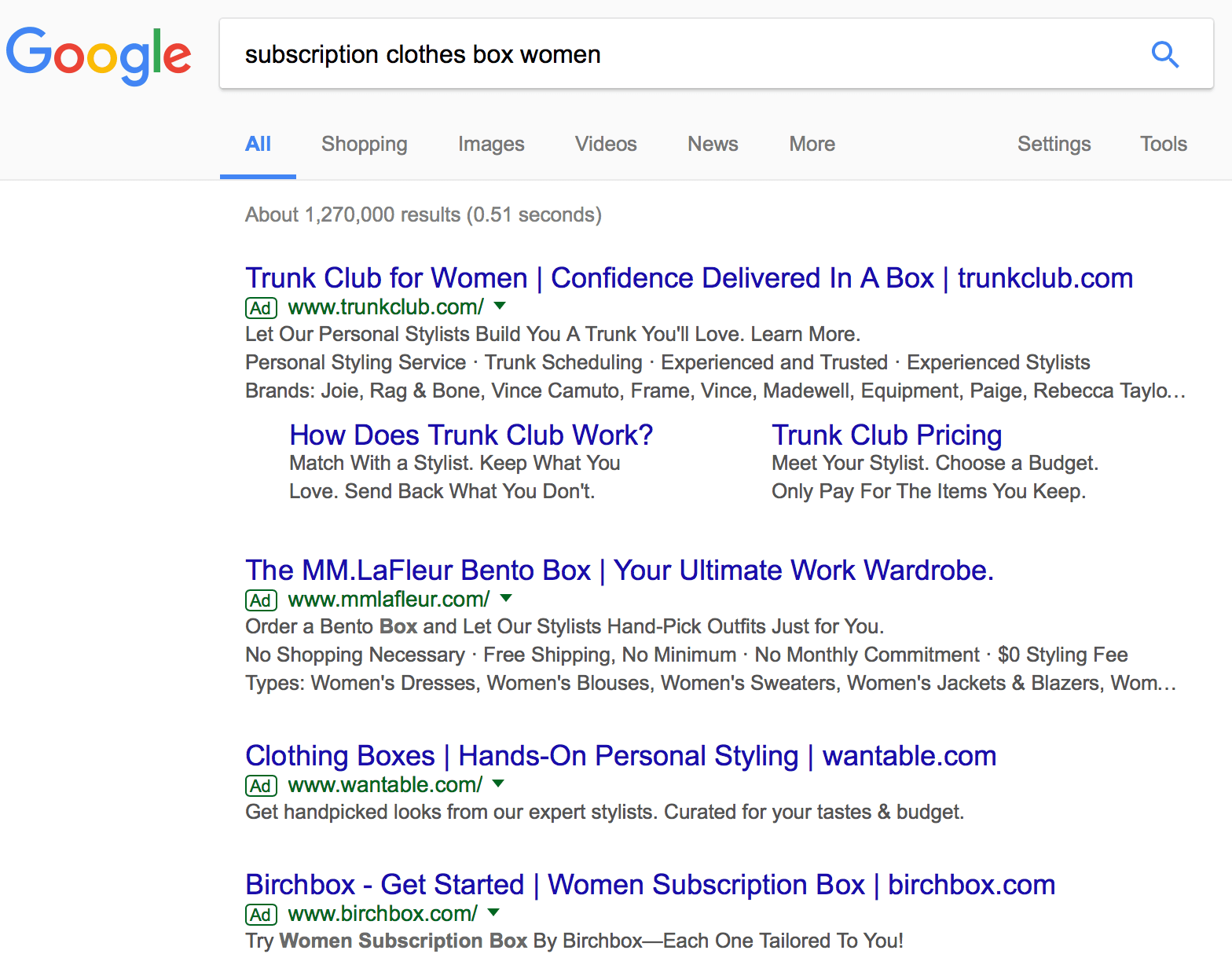Open the More search categories menu
The width and height of the screenshot is (1232, 965).
(812, 144)
